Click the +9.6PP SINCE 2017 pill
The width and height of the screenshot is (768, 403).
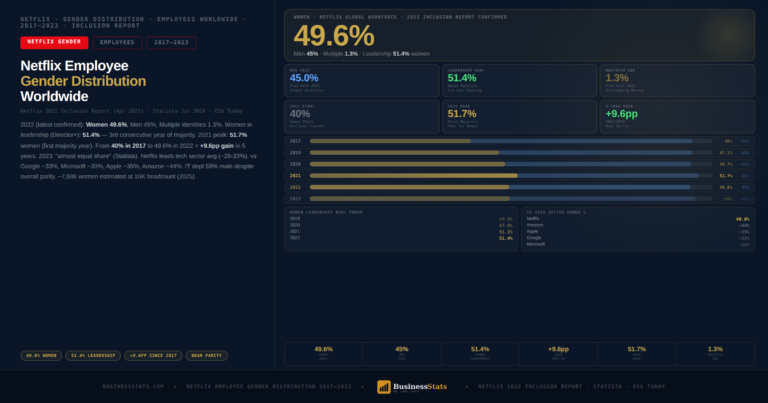pos(153,356)
